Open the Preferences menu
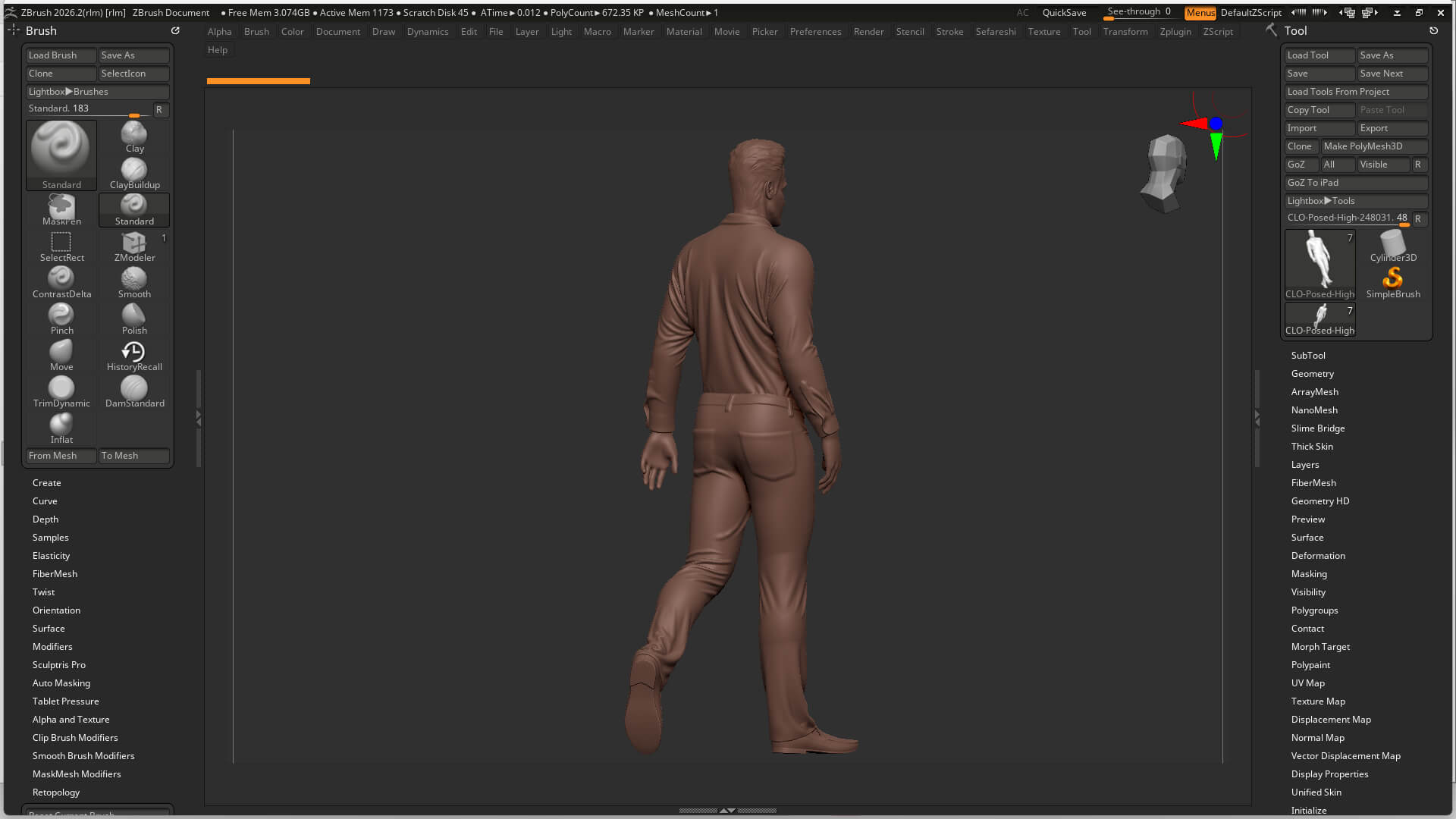The width and height of the screenshot is (1456, 819). point(815,32)
